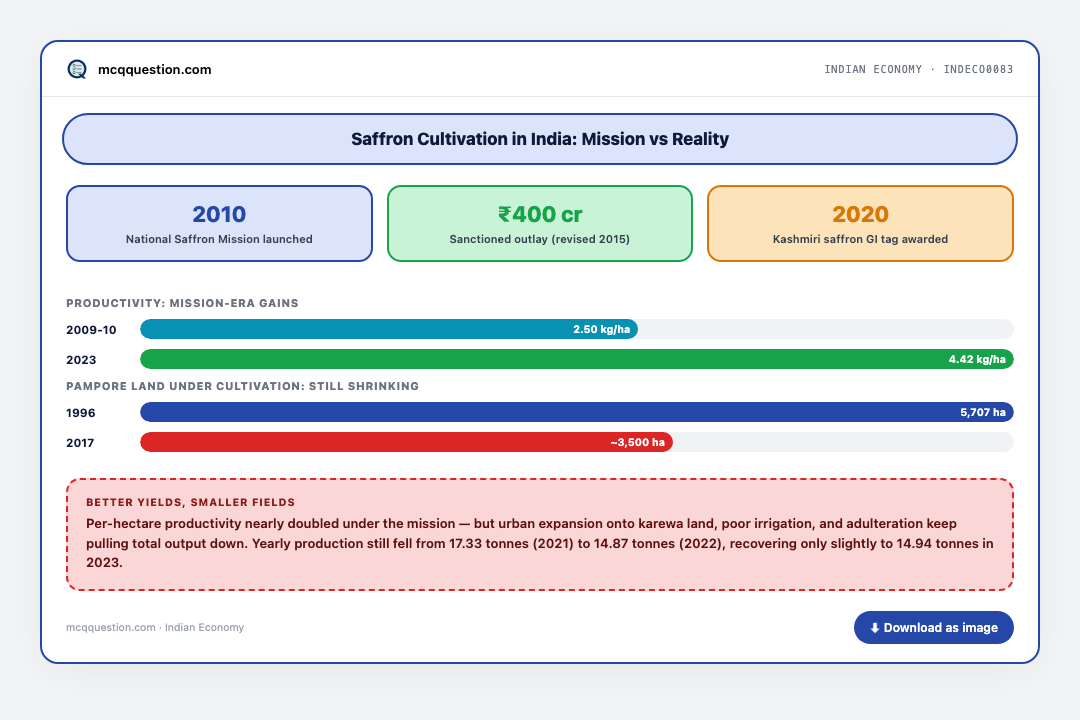Click the Sanctioned outlay (revised 2015) caption
Image resolution: width=1080 pixels, height=720 pixels.
(539, 239)
